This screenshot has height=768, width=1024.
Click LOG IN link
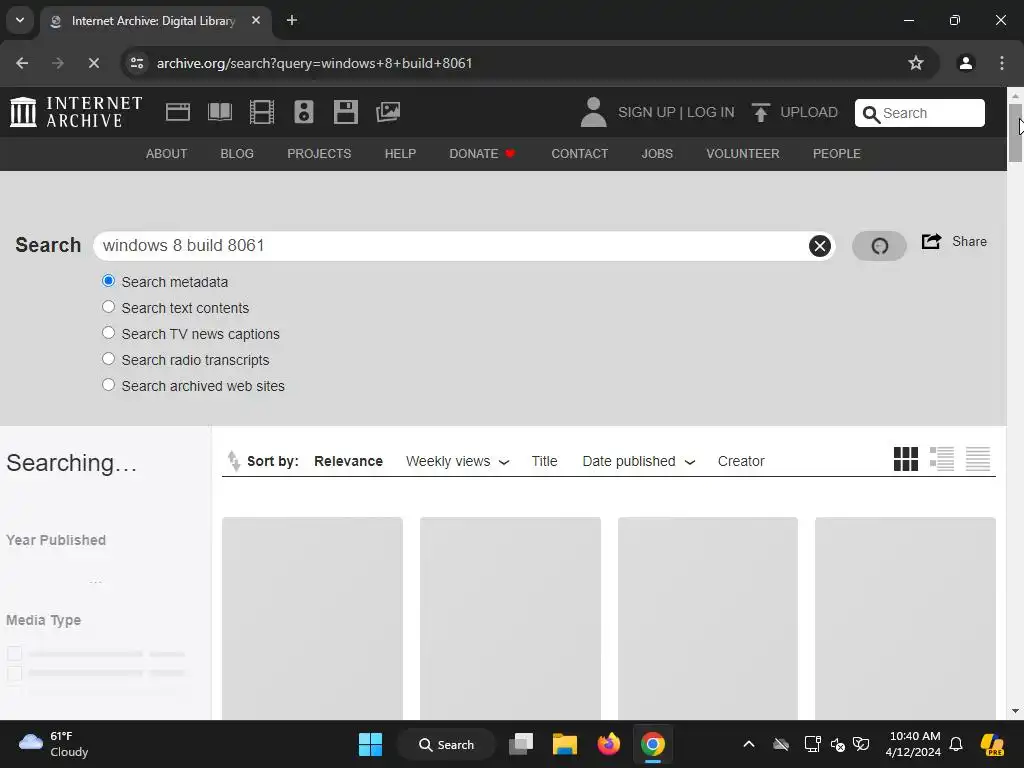(x=711, y=112)
